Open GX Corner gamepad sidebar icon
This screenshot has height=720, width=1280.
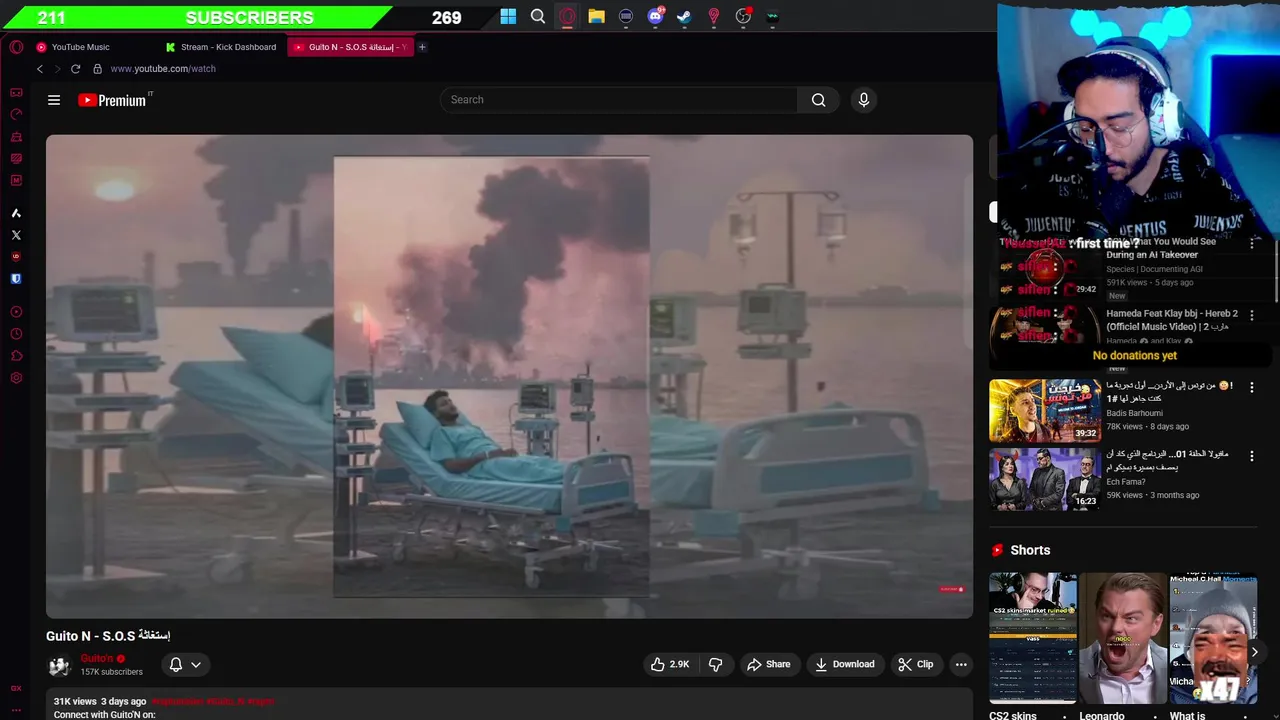16,92
